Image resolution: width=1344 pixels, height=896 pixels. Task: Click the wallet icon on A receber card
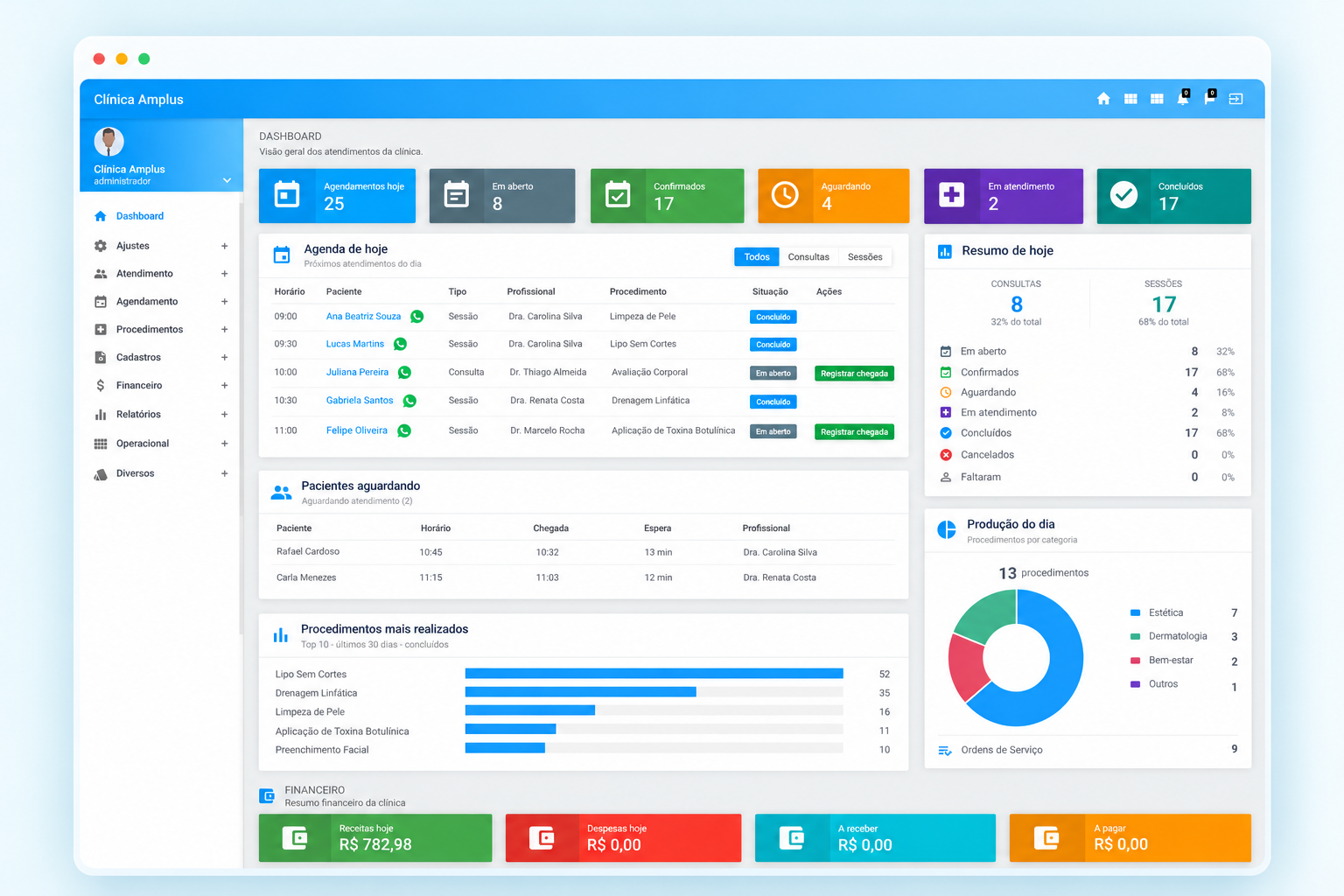pos(792,838)
